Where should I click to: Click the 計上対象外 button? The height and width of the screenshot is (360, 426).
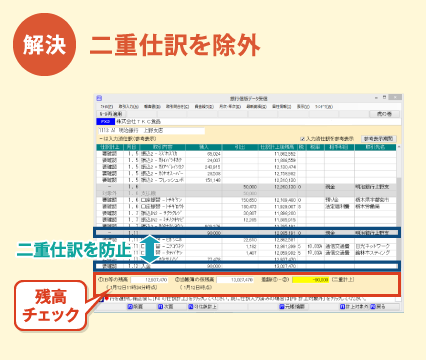[354, 306]
